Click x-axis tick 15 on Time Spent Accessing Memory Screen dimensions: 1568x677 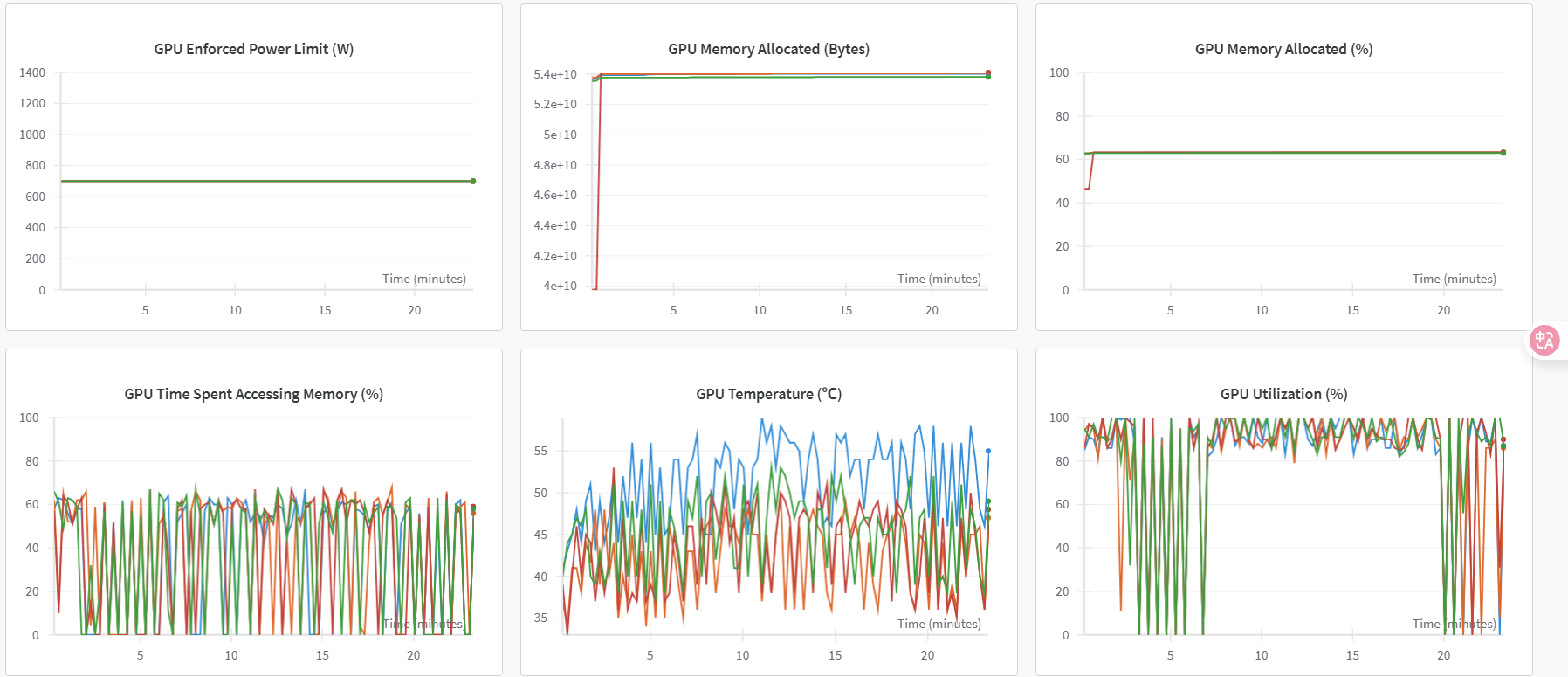click(322, 655)
